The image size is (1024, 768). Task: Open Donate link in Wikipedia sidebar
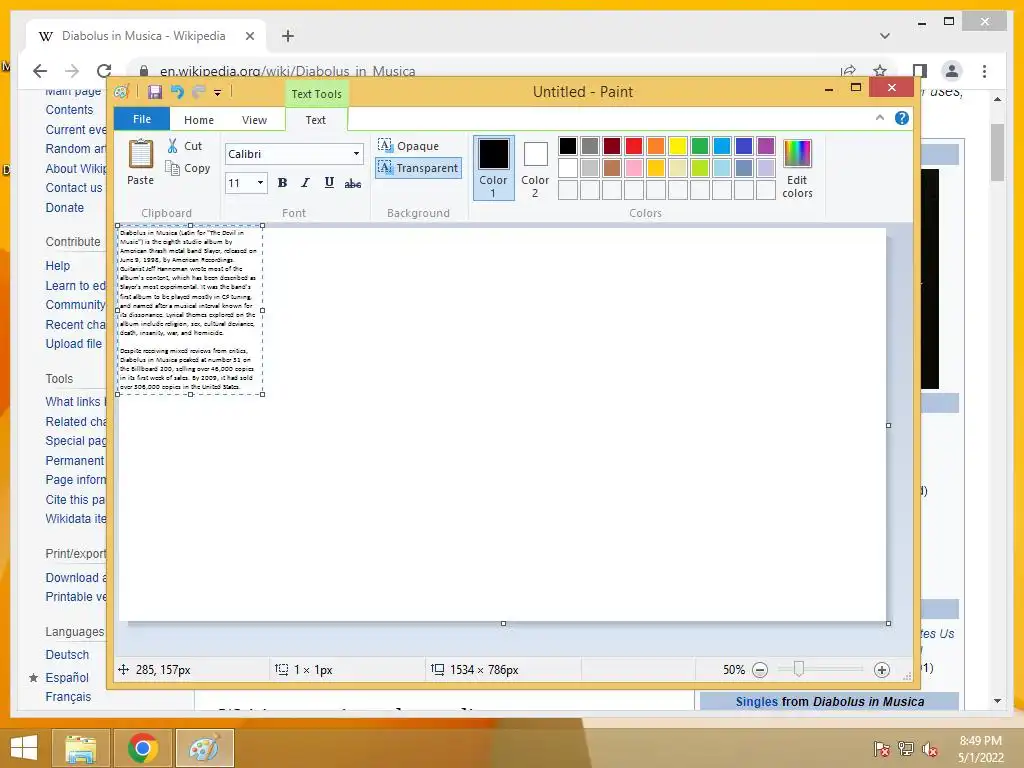(65, 208)
